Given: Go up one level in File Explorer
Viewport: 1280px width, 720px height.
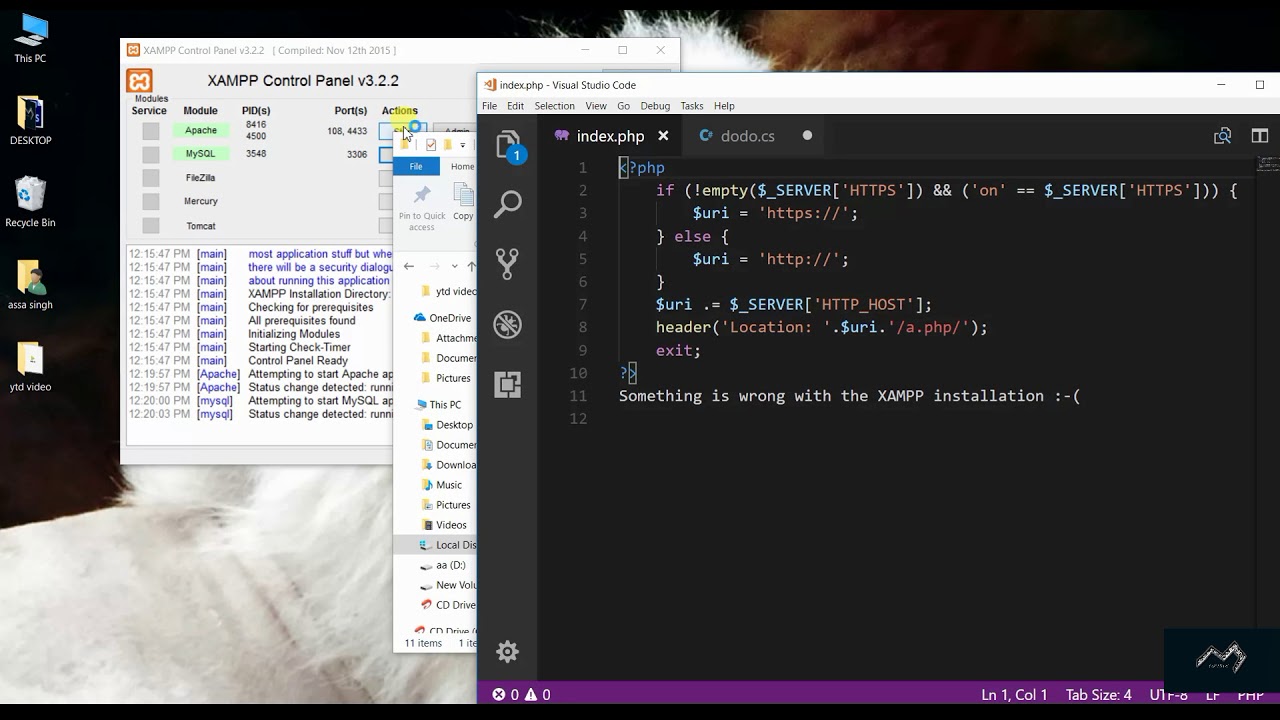Looking at the screenshot, I should pos(471,266).
